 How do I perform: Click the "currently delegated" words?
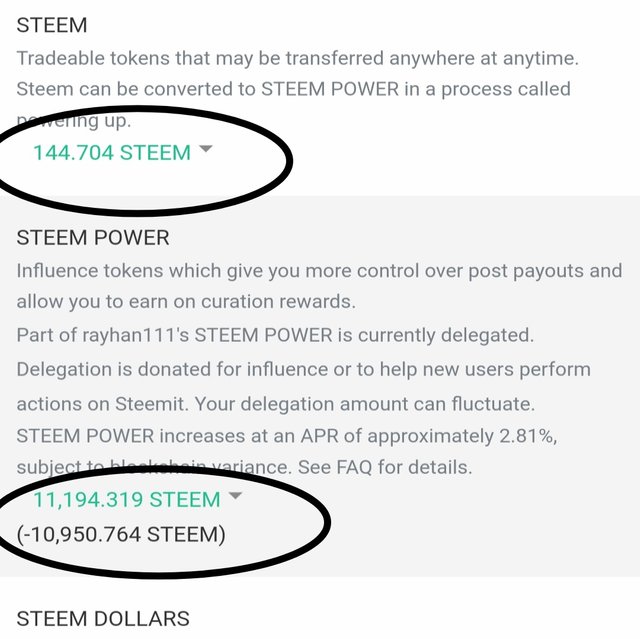[x=446, y=335]
